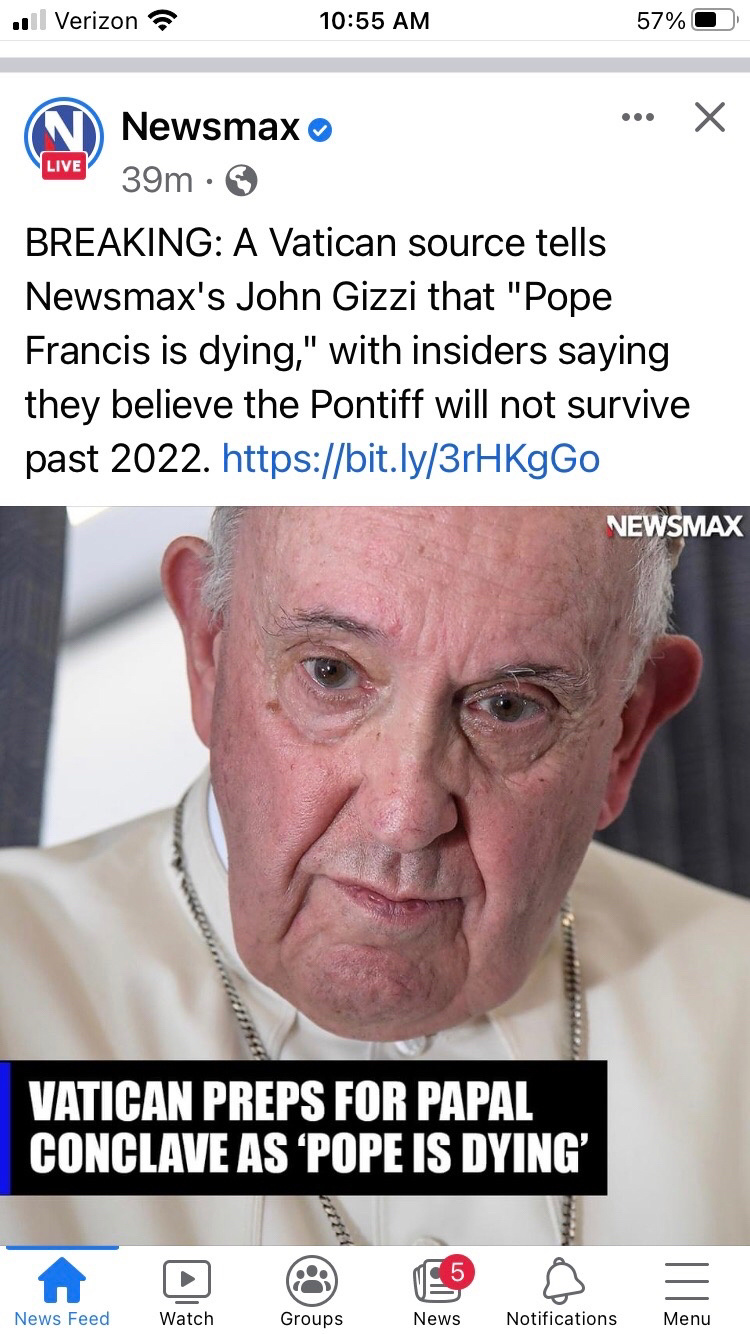Open the Newsmax profile picture
The image size is (750, 1334).
[63, 140]
